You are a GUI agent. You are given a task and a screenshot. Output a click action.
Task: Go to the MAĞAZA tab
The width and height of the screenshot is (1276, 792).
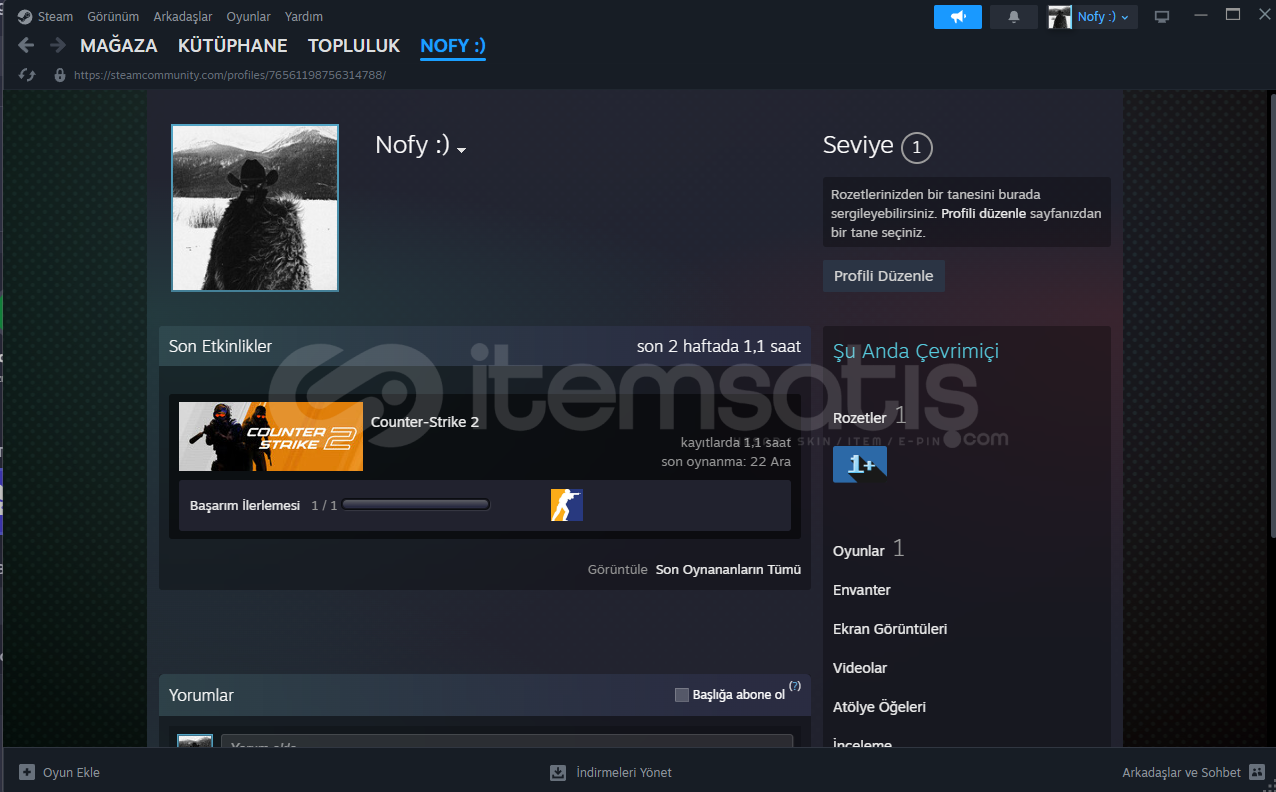119,46
